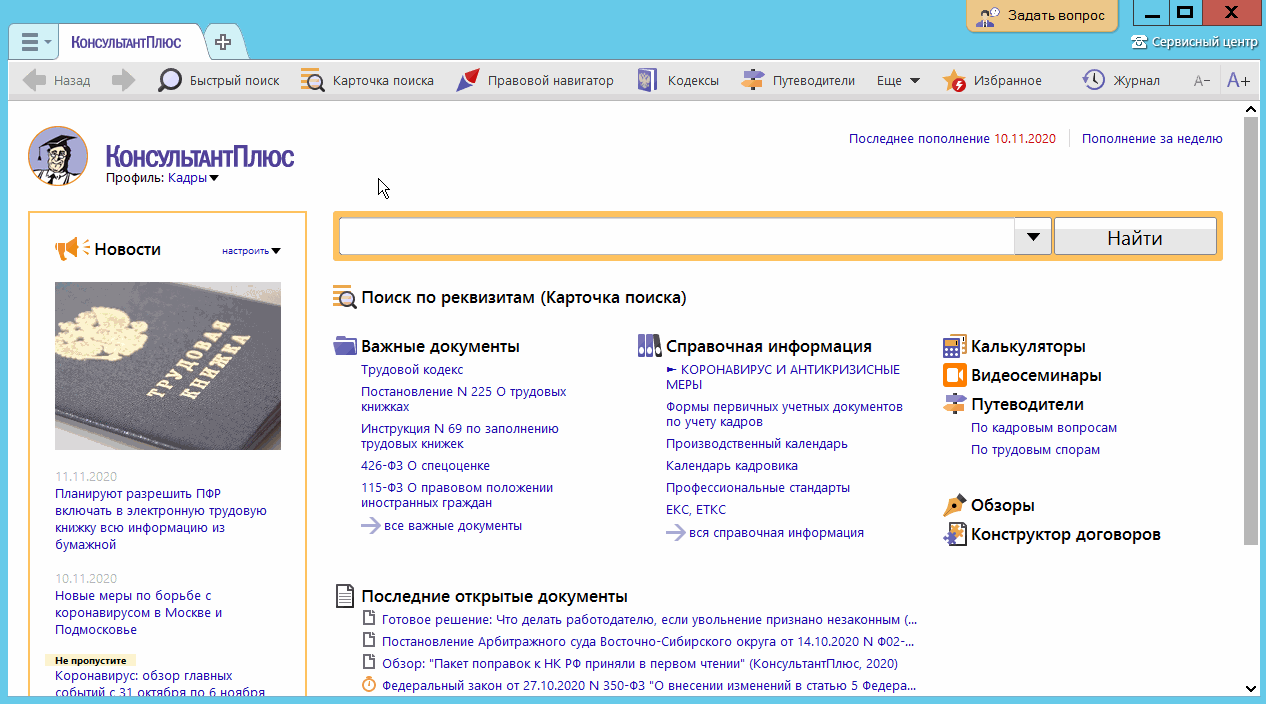Open Поиск по реквизитам (Карточка поиска) link
Viewport: 1266px width, 704px height.
tap(524, 298)
